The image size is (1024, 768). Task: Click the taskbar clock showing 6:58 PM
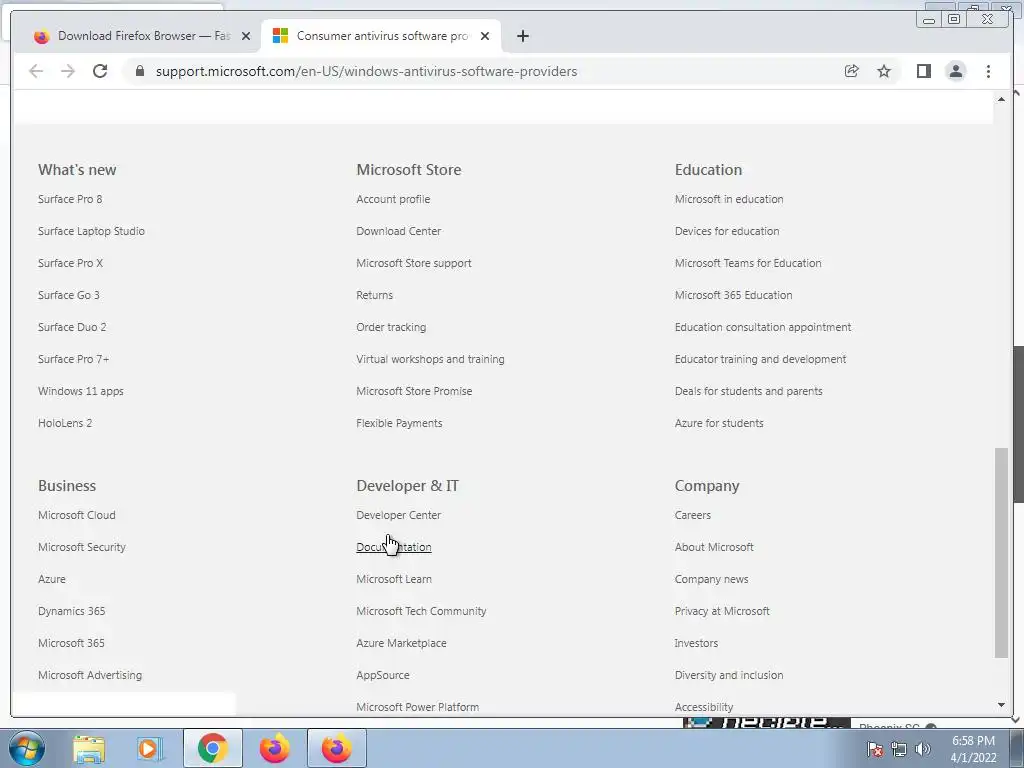pos(973,749)
